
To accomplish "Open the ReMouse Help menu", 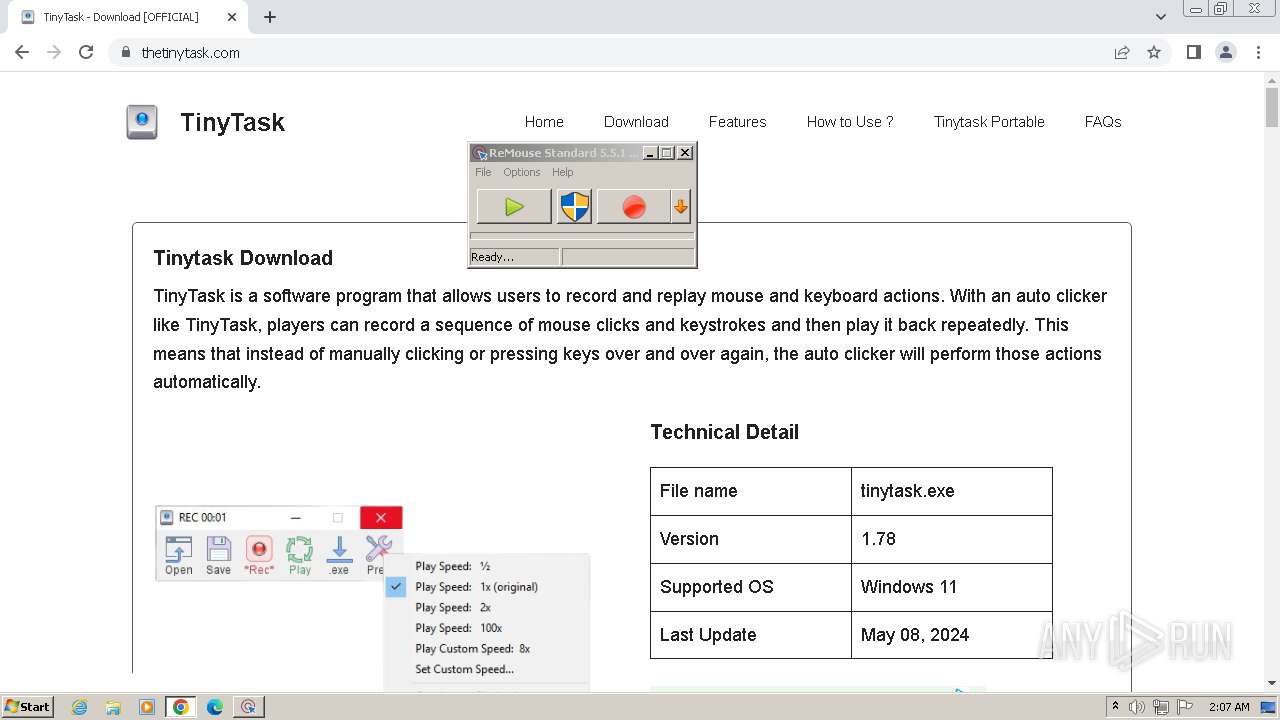I will click(x=563, y=172).
